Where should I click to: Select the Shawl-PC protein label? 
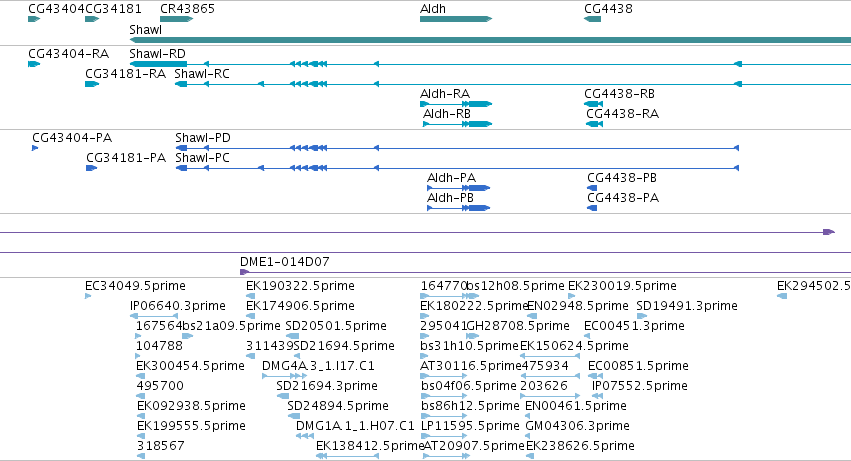(x=202, y=158)
